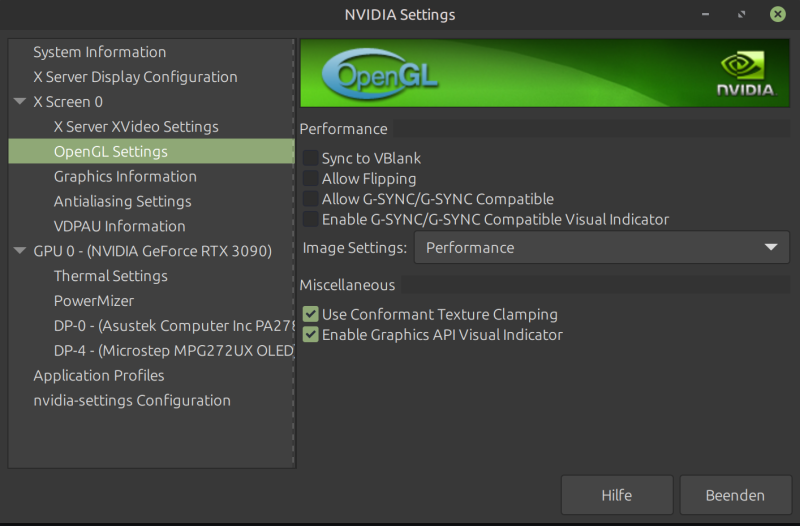
Task: Open the Image Settings dropdown
Action: coord(602,247)
